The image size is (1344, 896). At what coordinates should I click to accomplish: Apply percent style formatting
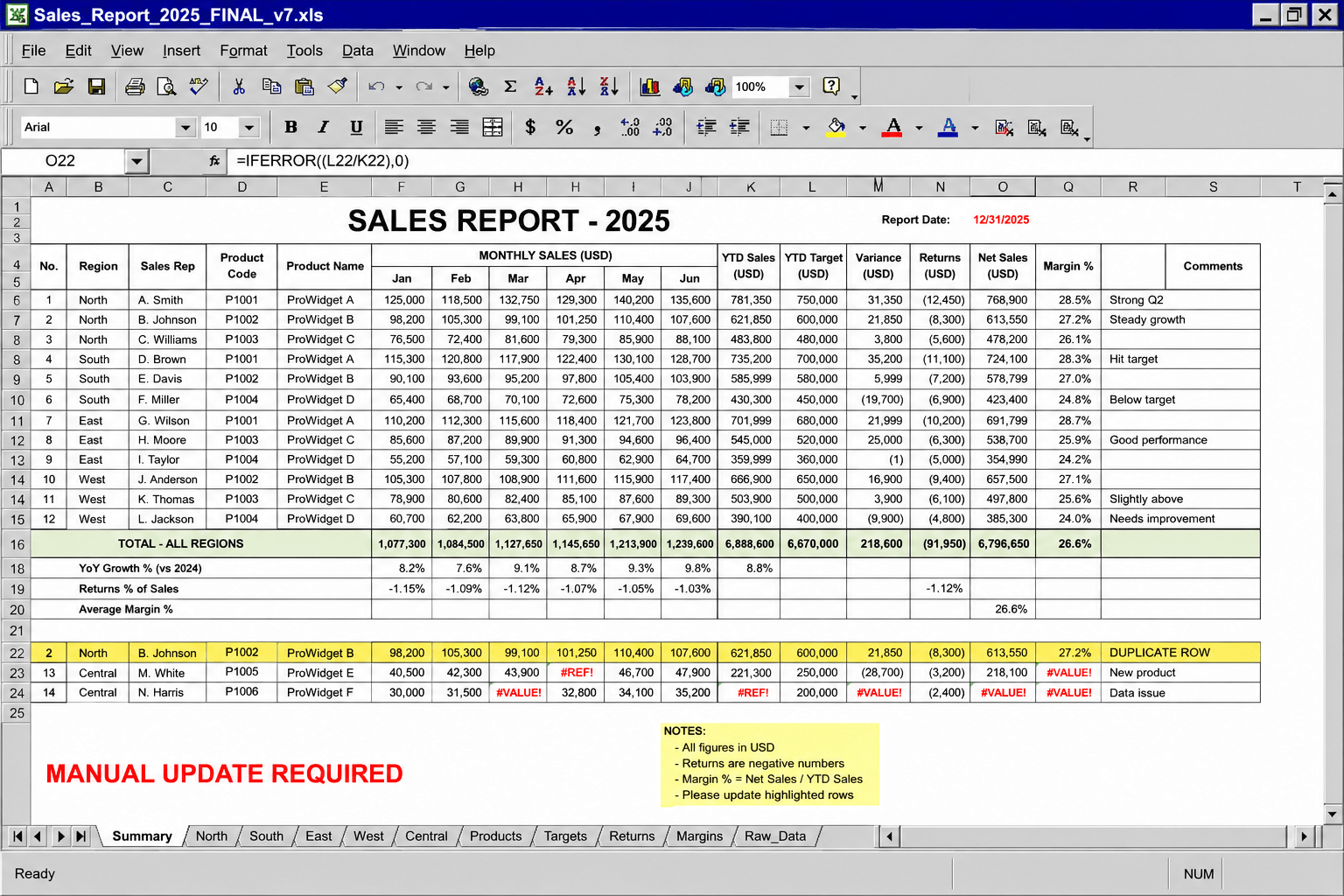coord(564,127)
